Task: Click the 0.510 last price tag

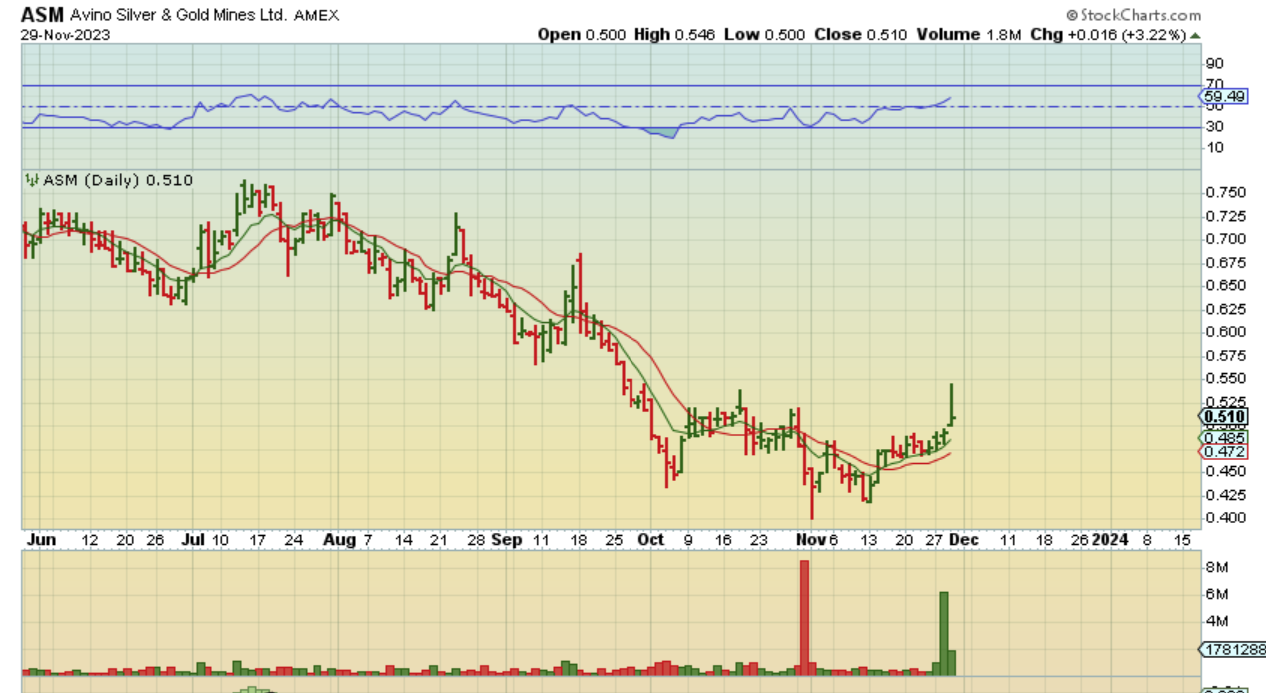Action: tap(1223, 416)
